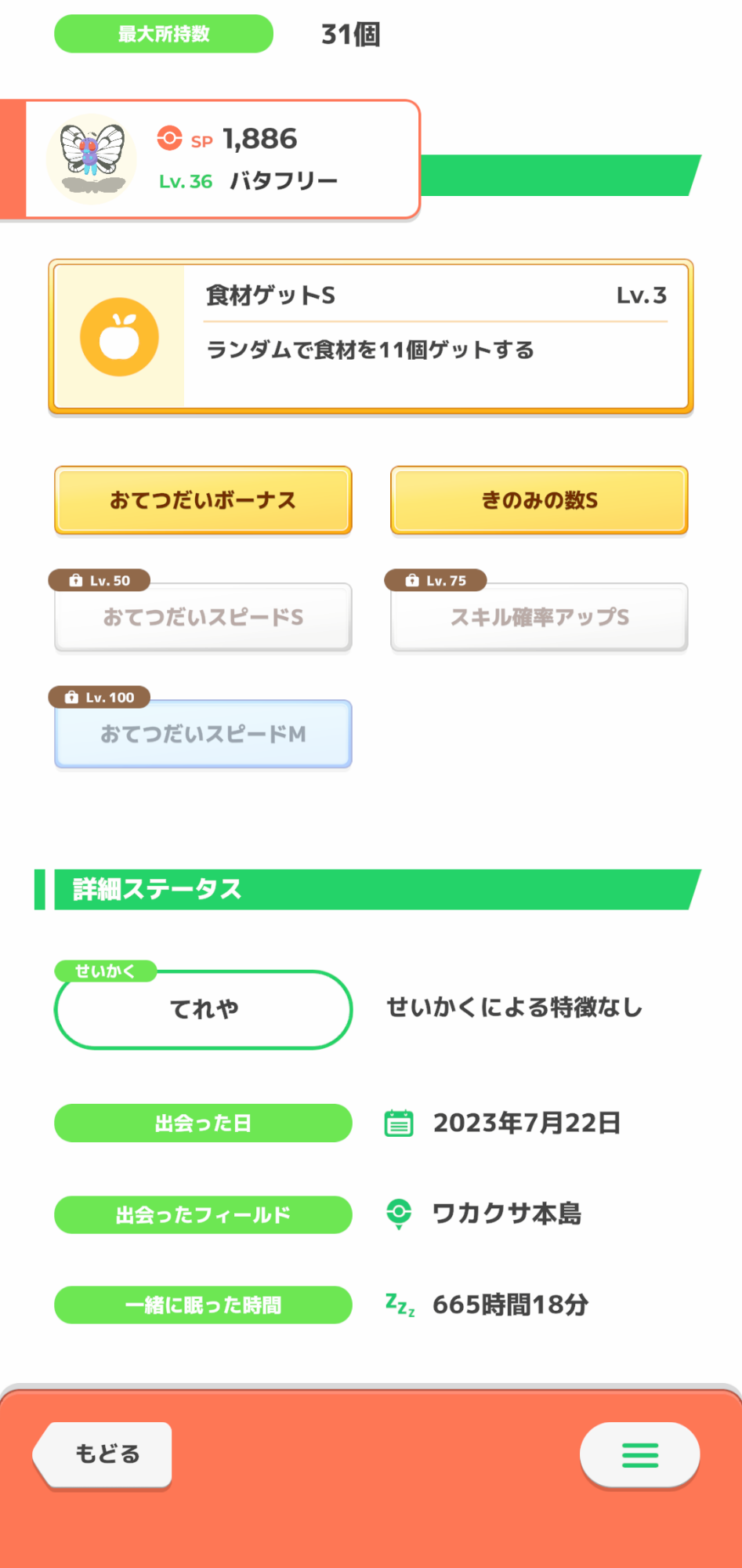Click the SP Poké Ball icon
Image resolution: width=742 pixels, height=1568 pixels.
coord(169,138)
